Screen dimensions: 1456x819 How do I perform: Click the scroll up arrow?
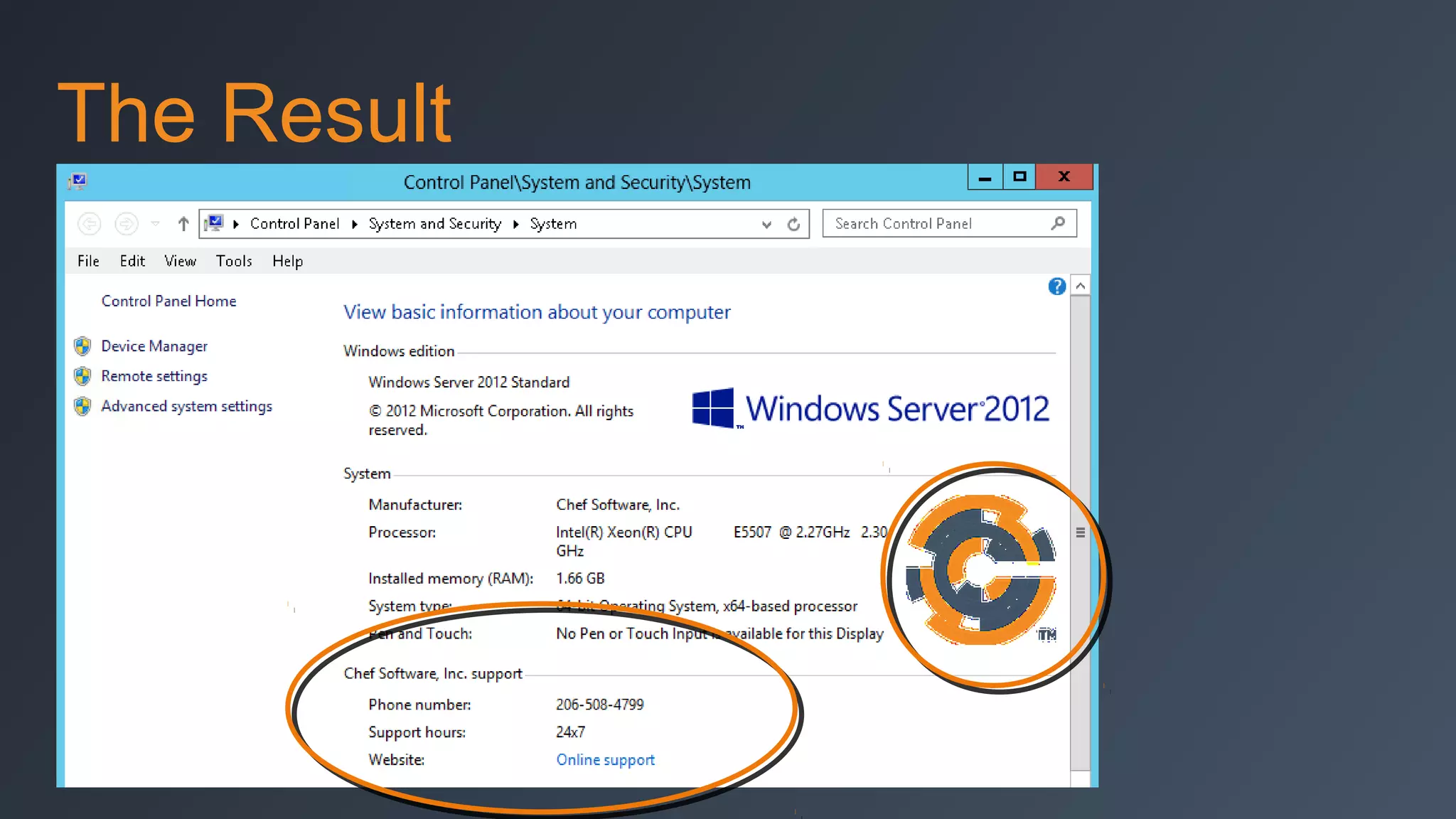tap(1080, 286)
